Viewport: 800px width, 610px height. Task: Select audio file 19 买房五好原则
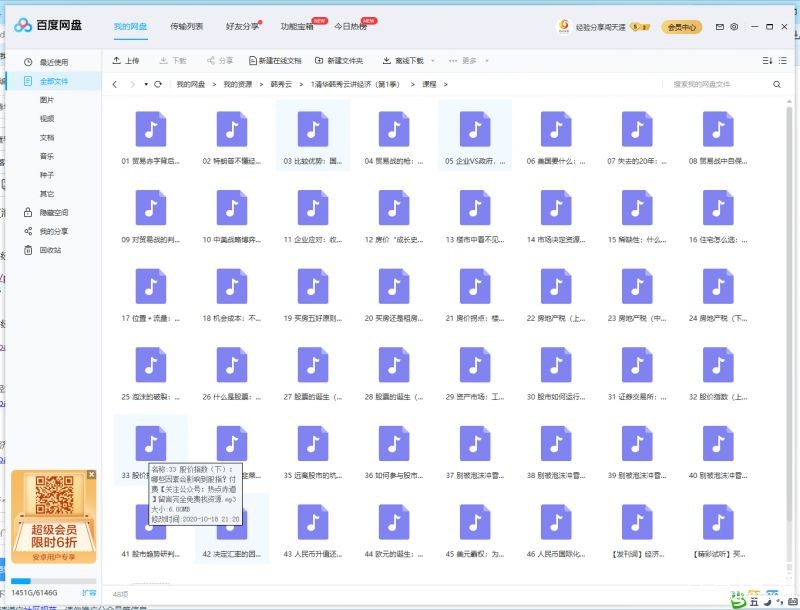313,295
